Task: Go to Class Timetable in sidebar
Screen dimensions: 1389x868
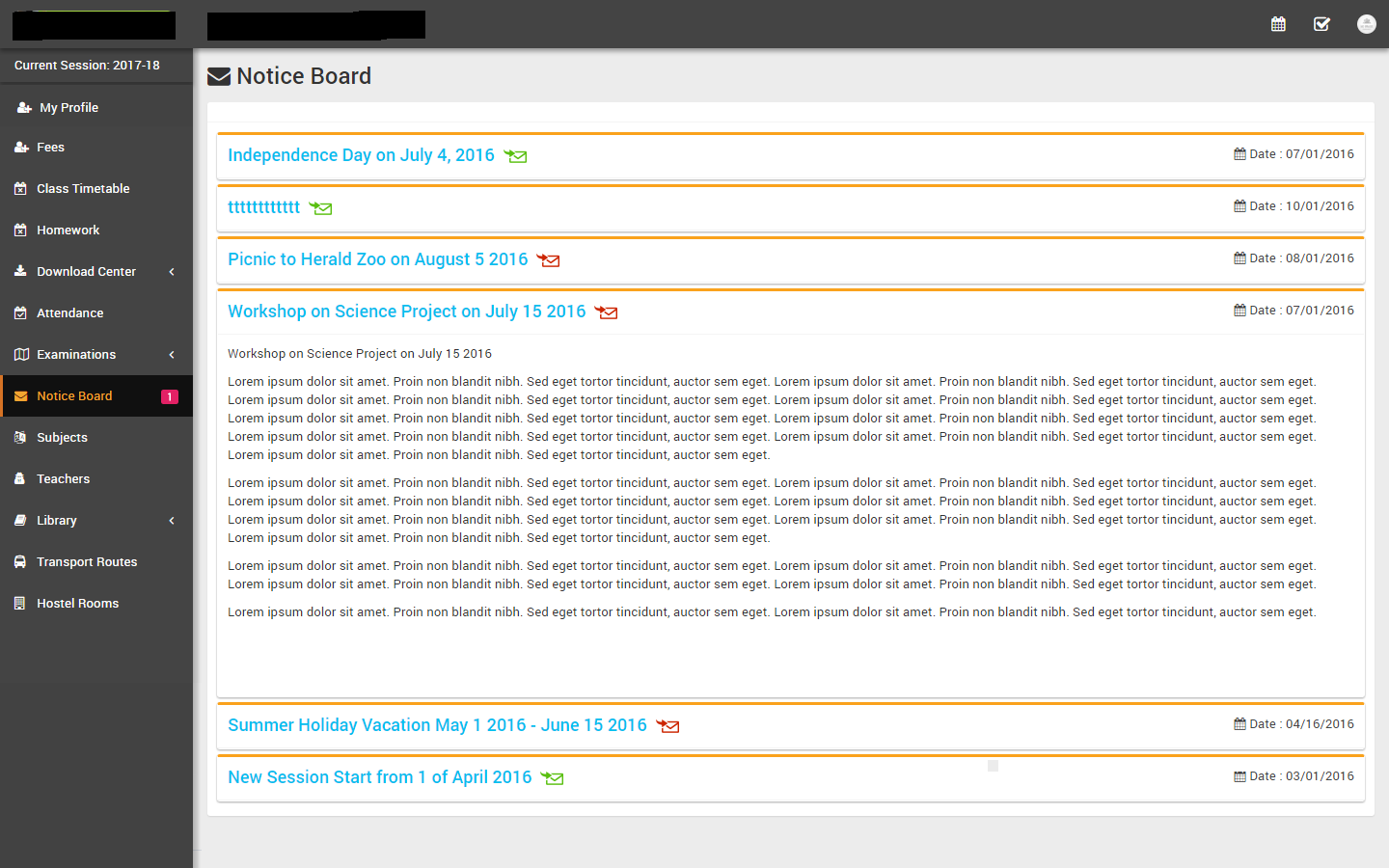Action: (x=83, y=189)
